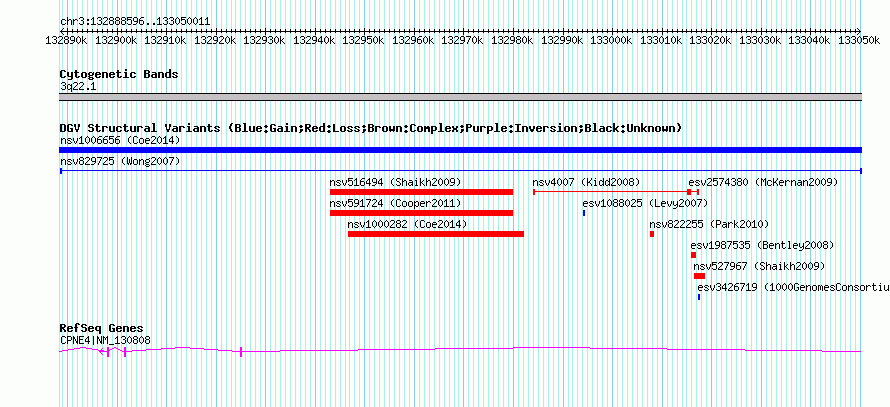Open the nsv1006656 (Coe2014) label
Screen dimensions: 890x407
coord(120,140)
